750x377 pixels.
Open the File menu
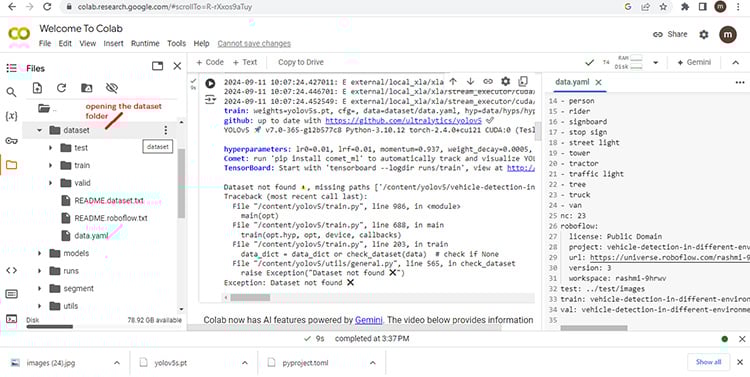(45, 44)
